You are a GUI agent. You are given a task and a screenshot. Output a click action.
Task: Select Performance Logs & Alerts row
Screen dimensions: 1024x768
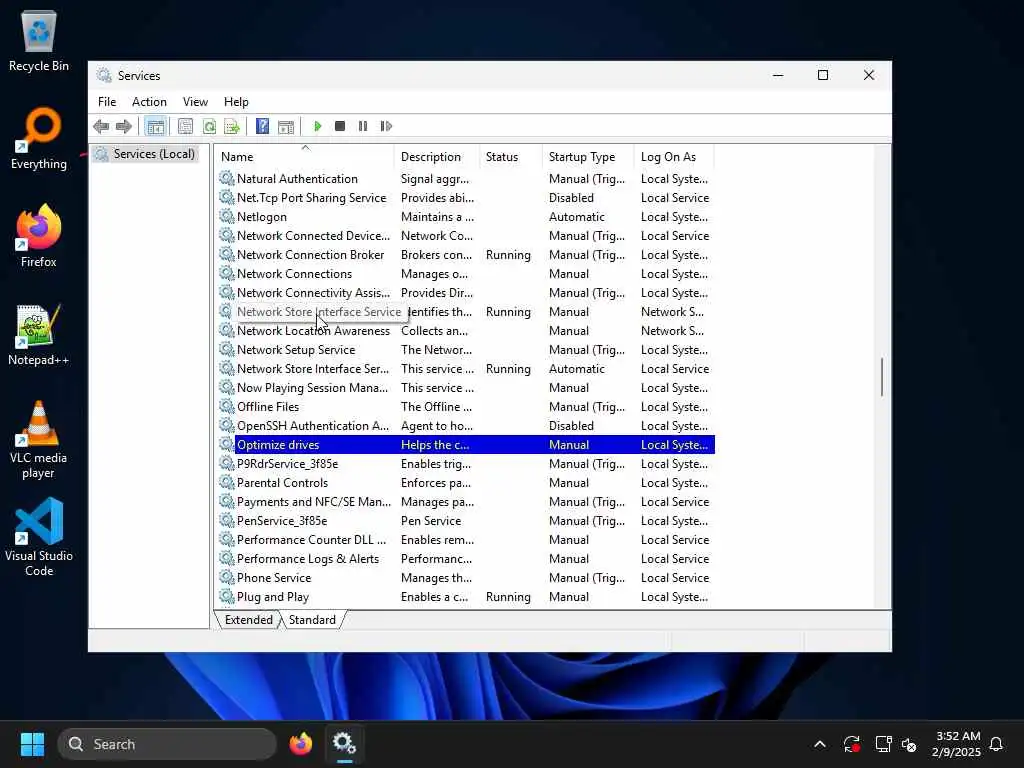coord(466,558)
